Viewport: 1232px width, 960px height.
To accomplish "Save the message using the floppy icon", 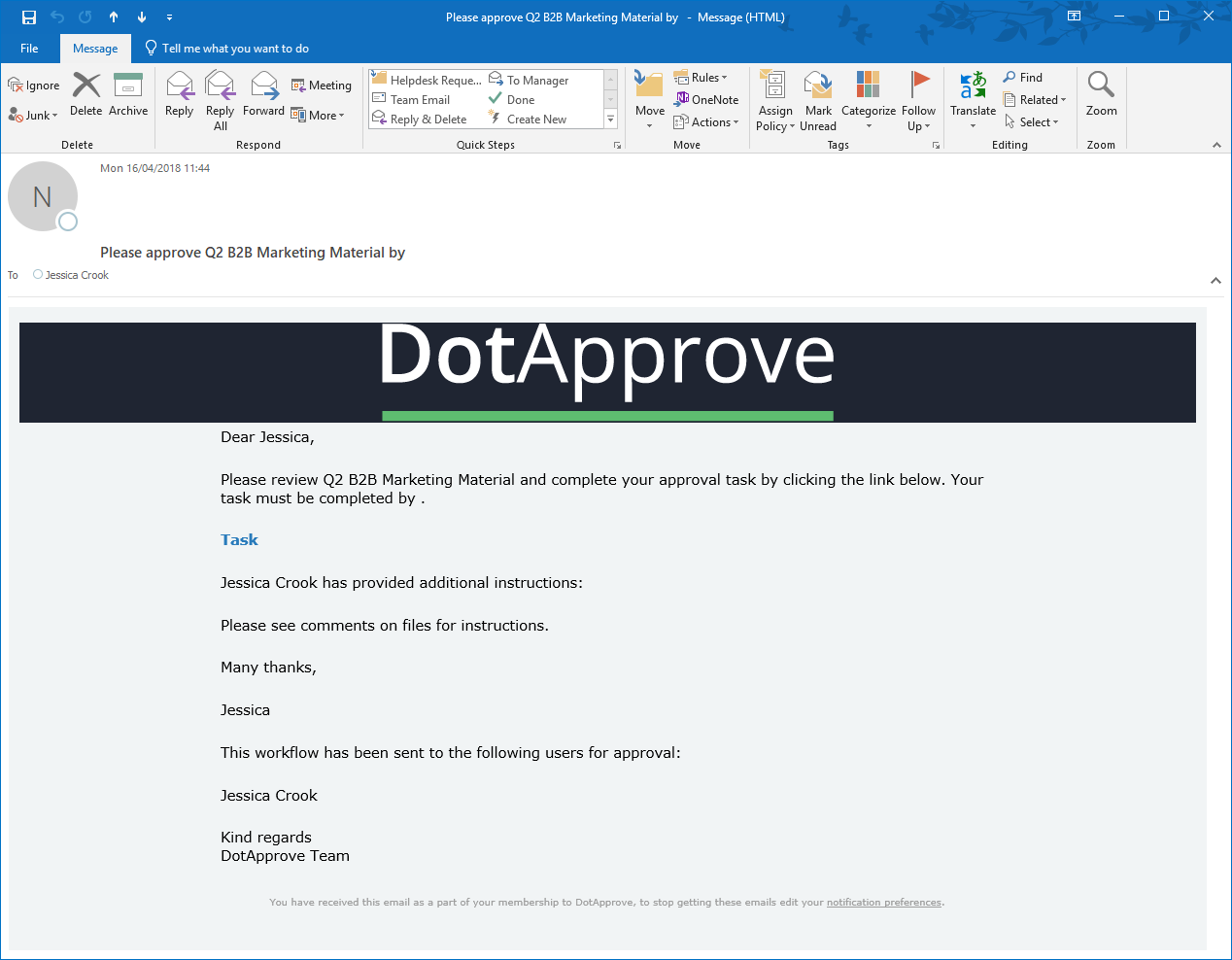I will [29, 17].
